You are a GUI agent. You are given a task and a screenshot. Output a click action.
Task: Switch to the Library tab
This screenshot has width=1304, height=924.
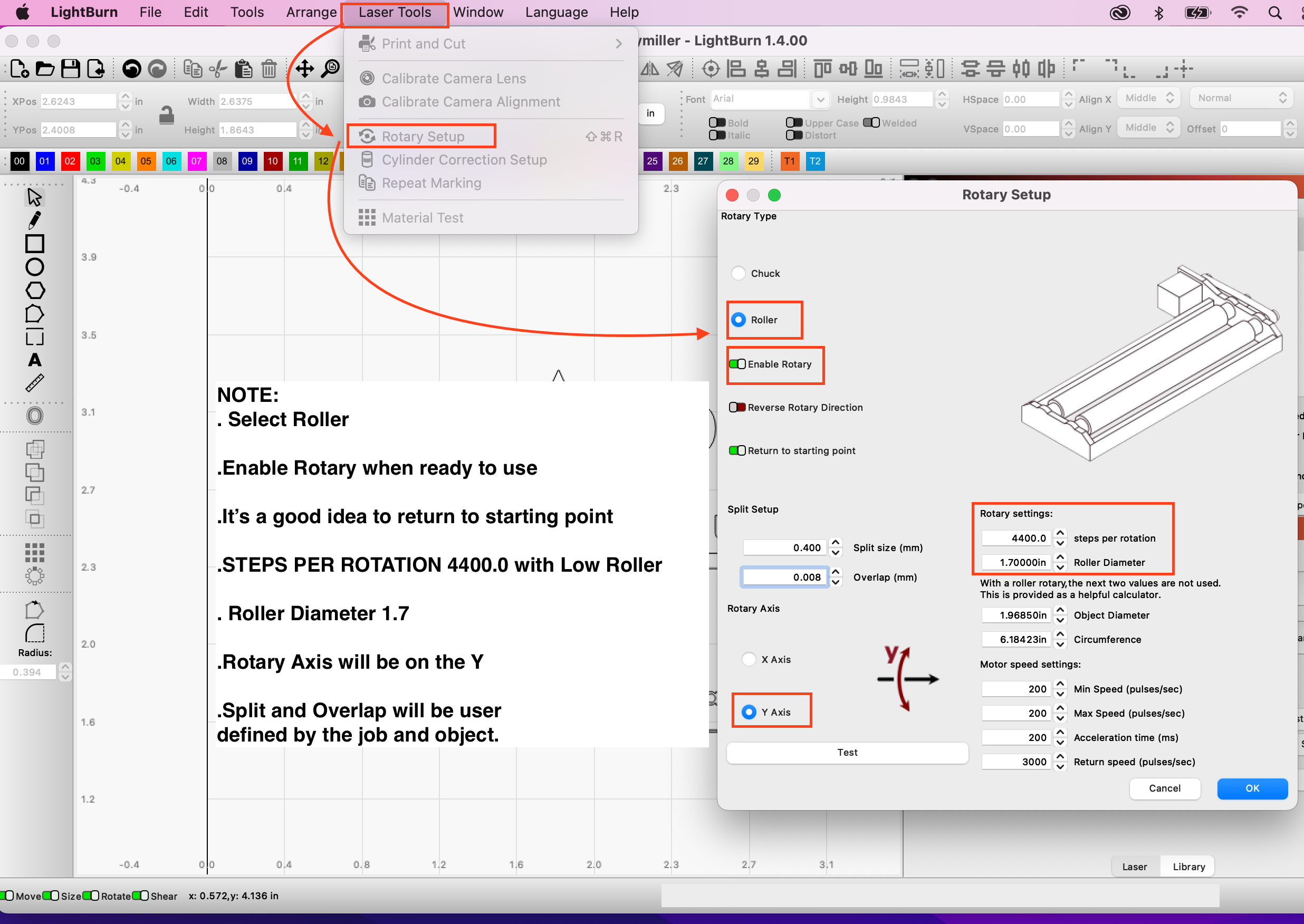click(1188, 867)
